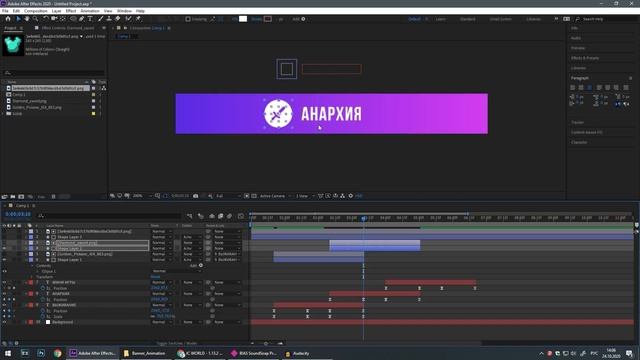The height and width of the screenshot is (360, 640).
Task: Open the Adobe After Effects taskbar button
Action: coord(93,353)
